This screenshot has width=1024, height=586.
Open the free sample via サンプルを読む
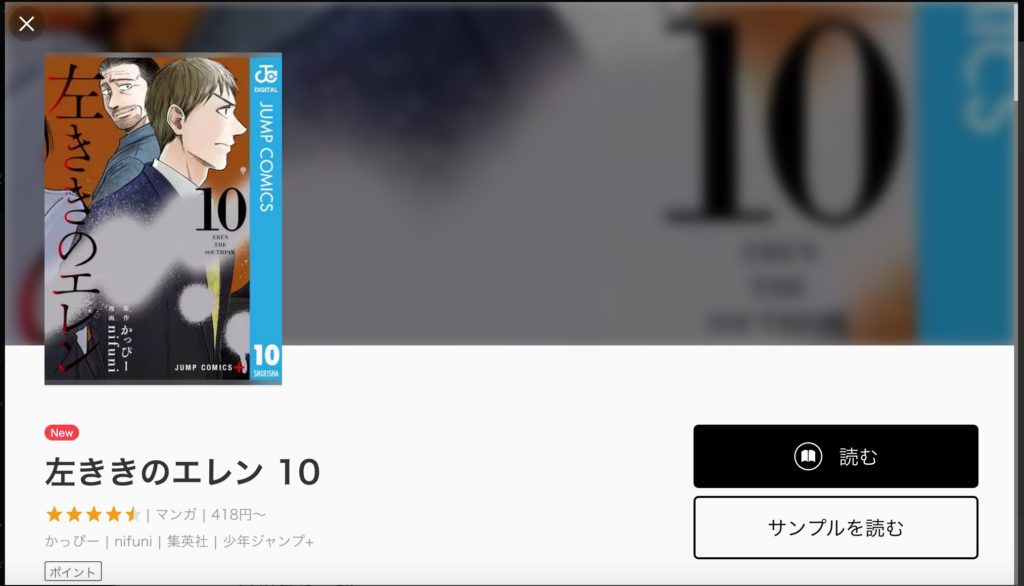[x=835, y=527]
